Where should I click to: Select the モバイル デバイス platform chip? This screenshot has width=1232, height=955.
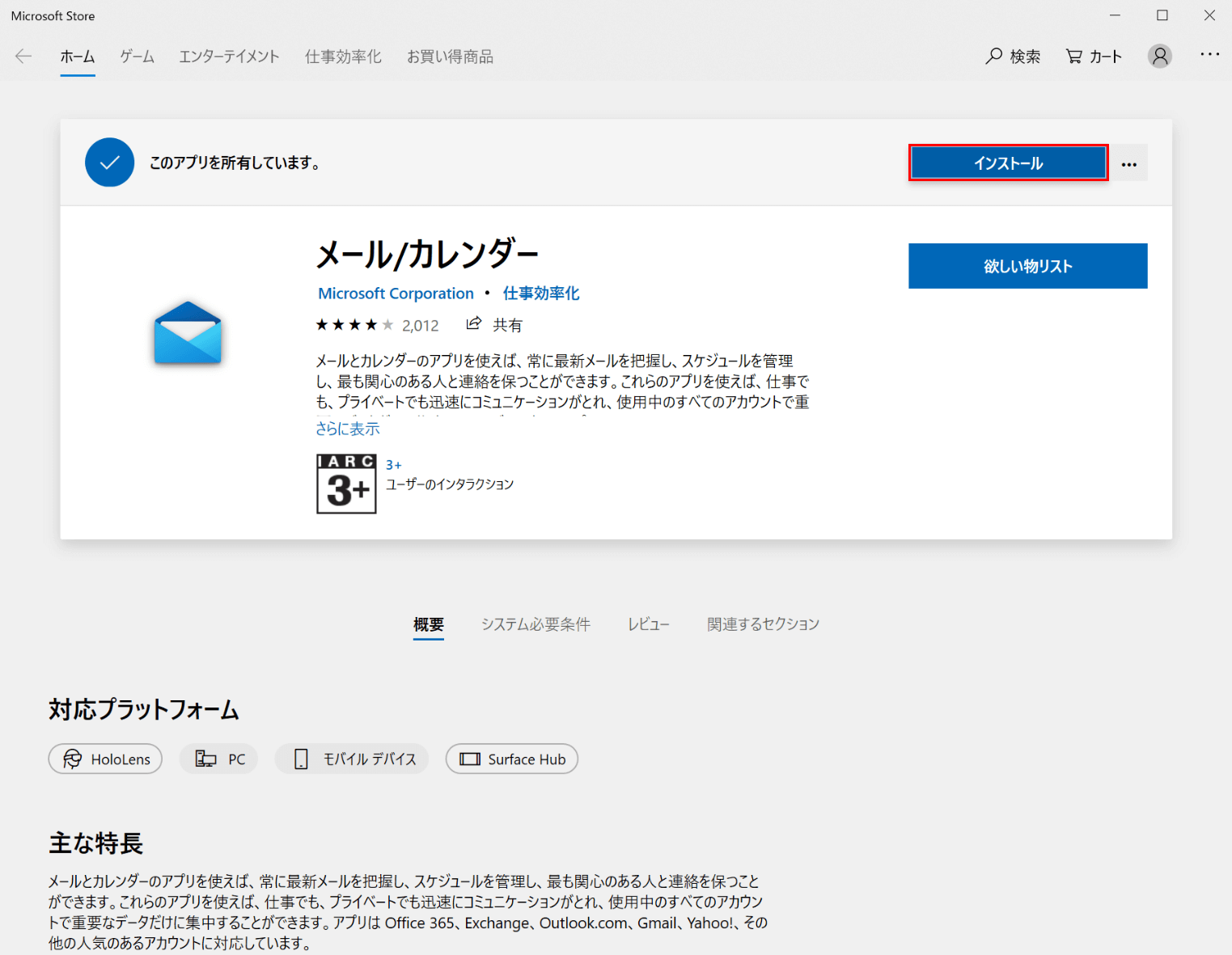[351, 759]
